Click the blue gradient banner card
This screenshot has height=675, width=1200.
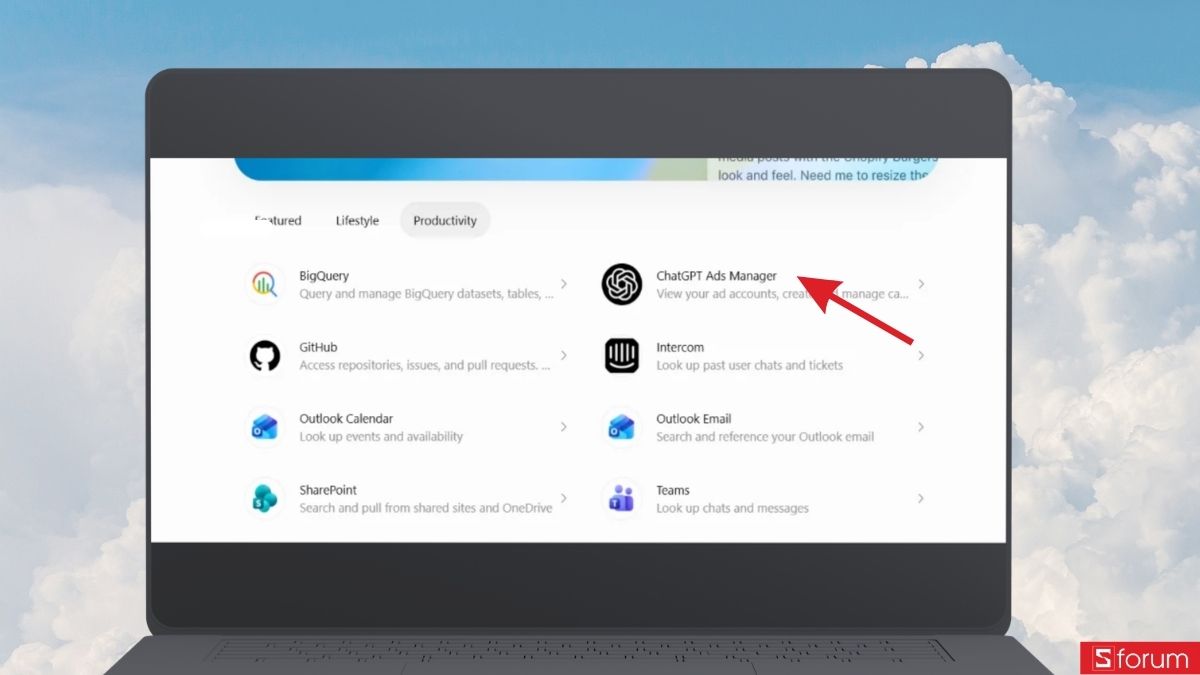click(x=470, y=168)
